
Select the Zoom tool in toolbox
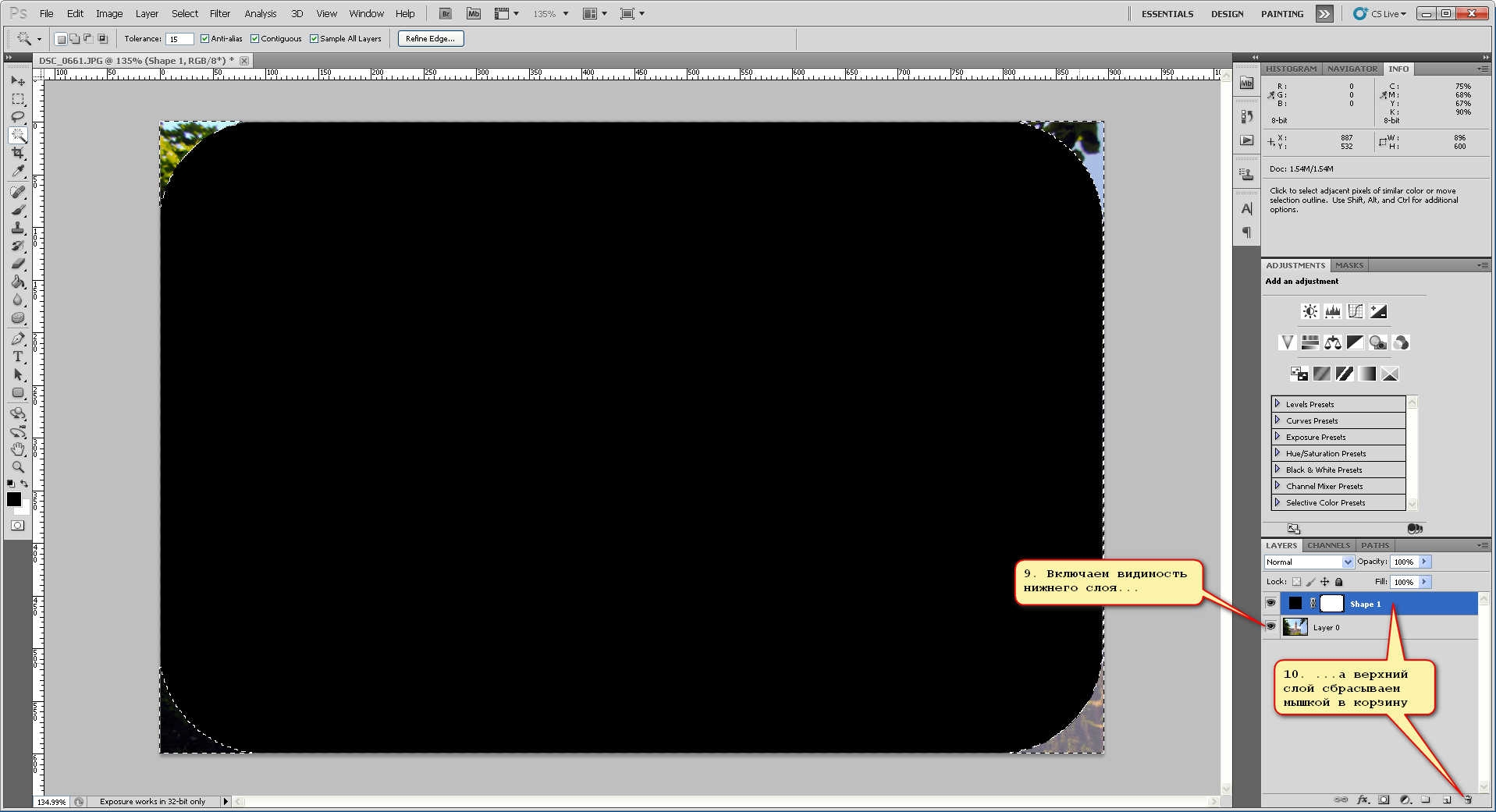pyautogui.click(x=18, y=467)
